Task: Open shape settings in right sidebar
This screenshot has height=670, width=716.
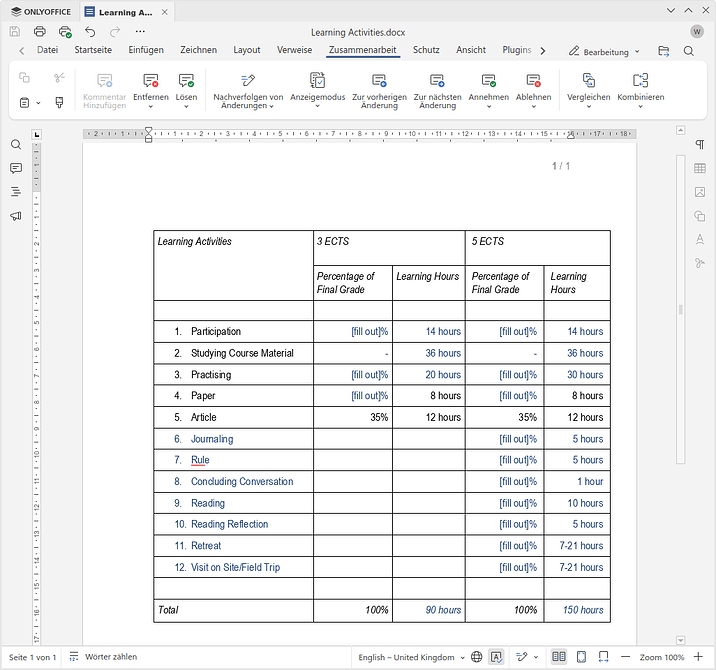Action: click(x=700, y=216)
